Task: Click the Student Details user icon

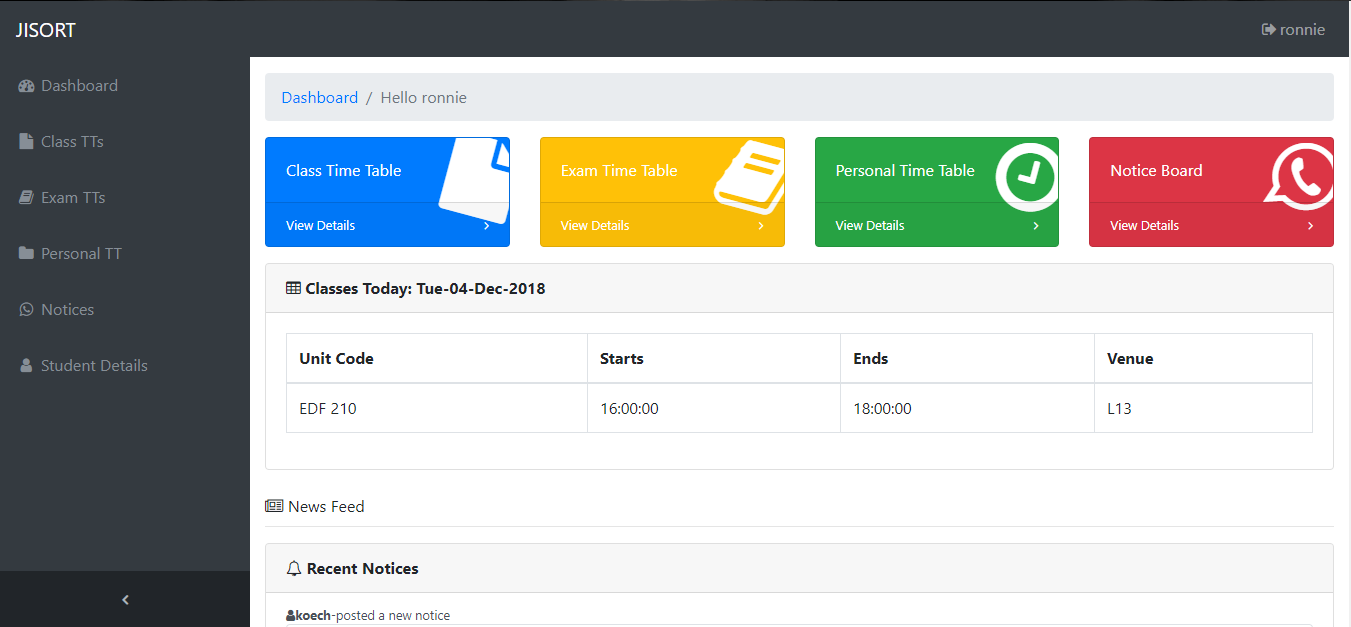Action: click(x=26, y=366)
